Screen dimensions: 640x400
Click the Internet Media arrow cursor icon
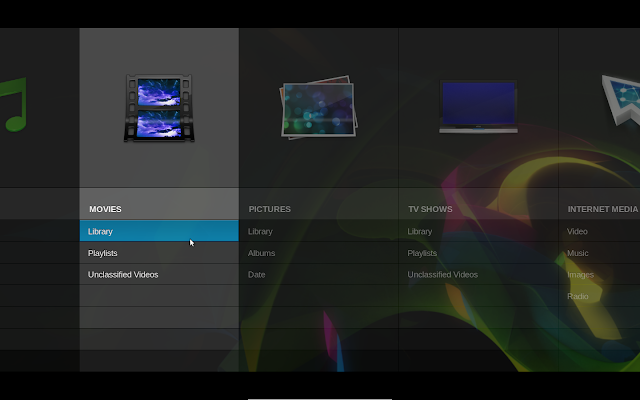(621, 100)
